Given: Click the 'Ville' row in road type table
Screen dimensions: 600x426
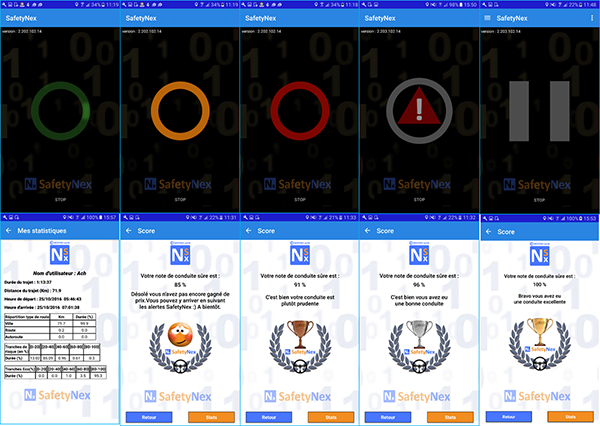Looking at the screenshot, I should point(50,323).
